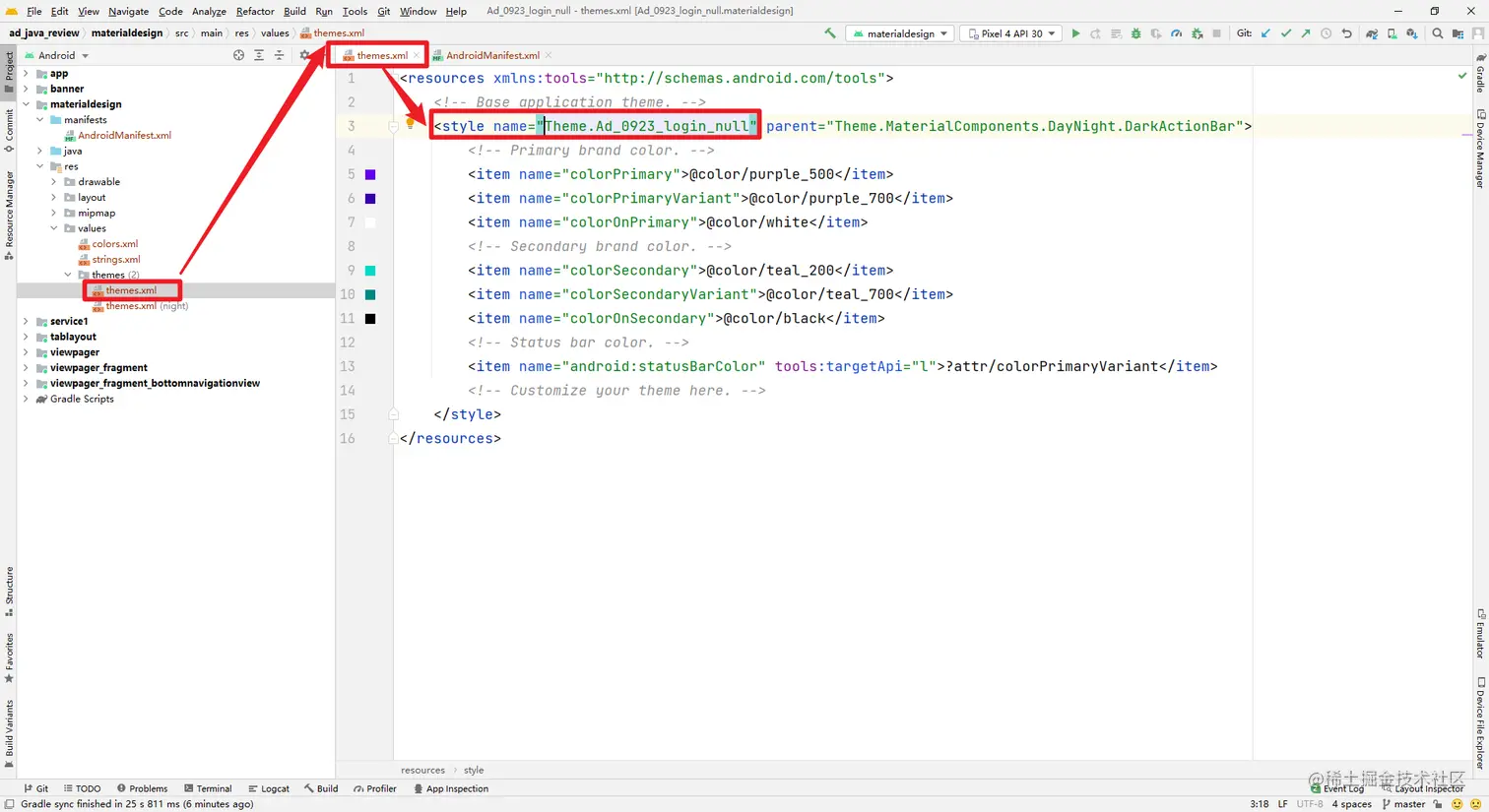1489x812 pixels.
Task: Click the Git Rollback undo icon
Action: click(1346, 33)
